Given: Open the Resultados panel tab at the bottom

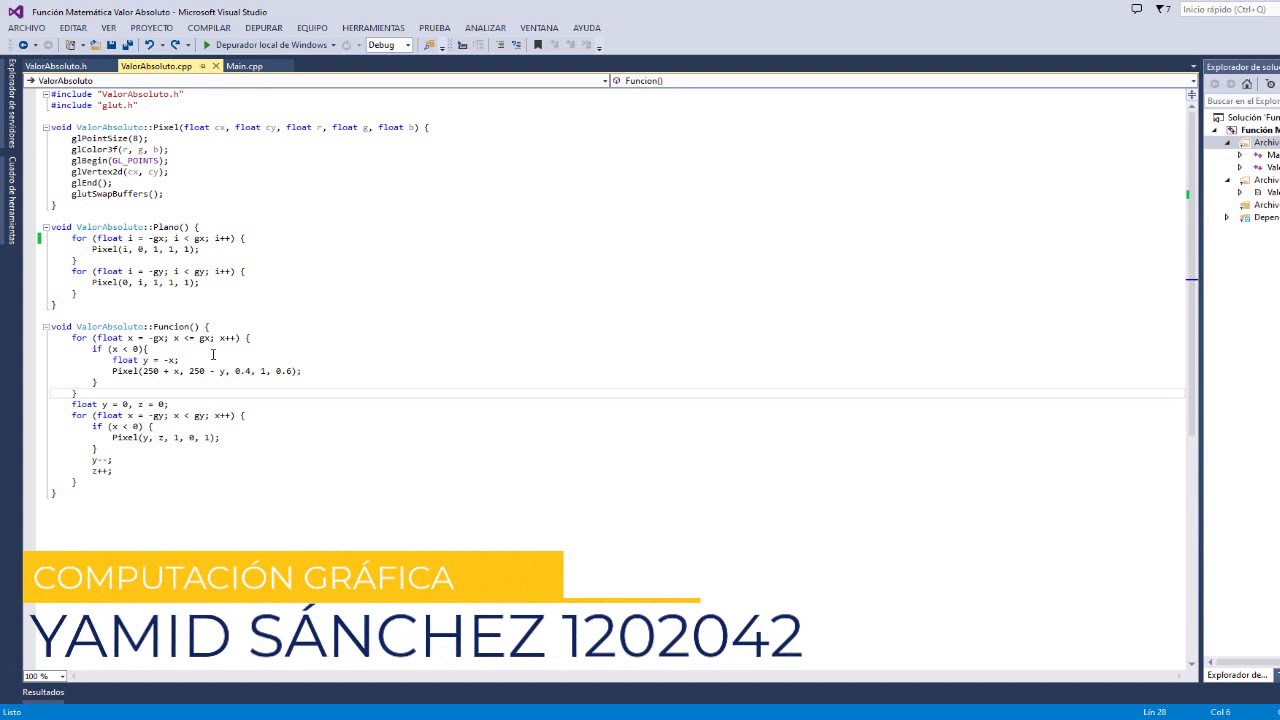Looking at the screenshot, I should coord(44,692).
